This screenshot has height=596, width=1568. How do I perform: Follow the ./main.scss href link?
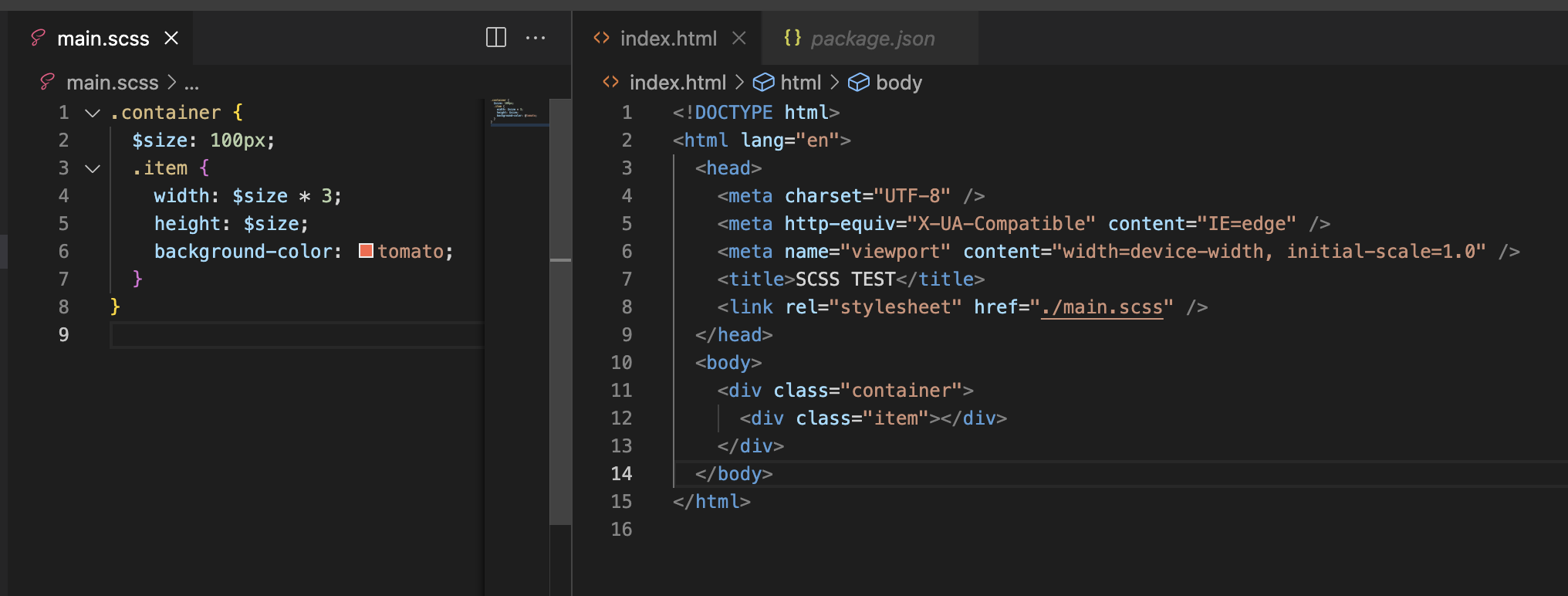coord(1102,307)
